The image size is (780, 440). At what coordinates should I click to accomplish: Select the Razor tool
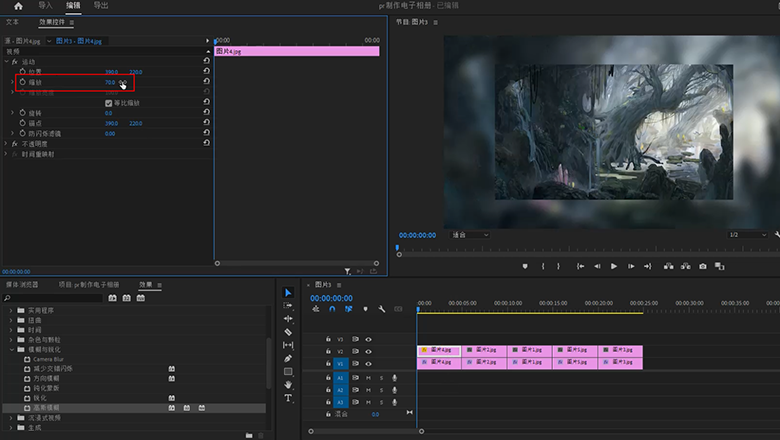288,332
